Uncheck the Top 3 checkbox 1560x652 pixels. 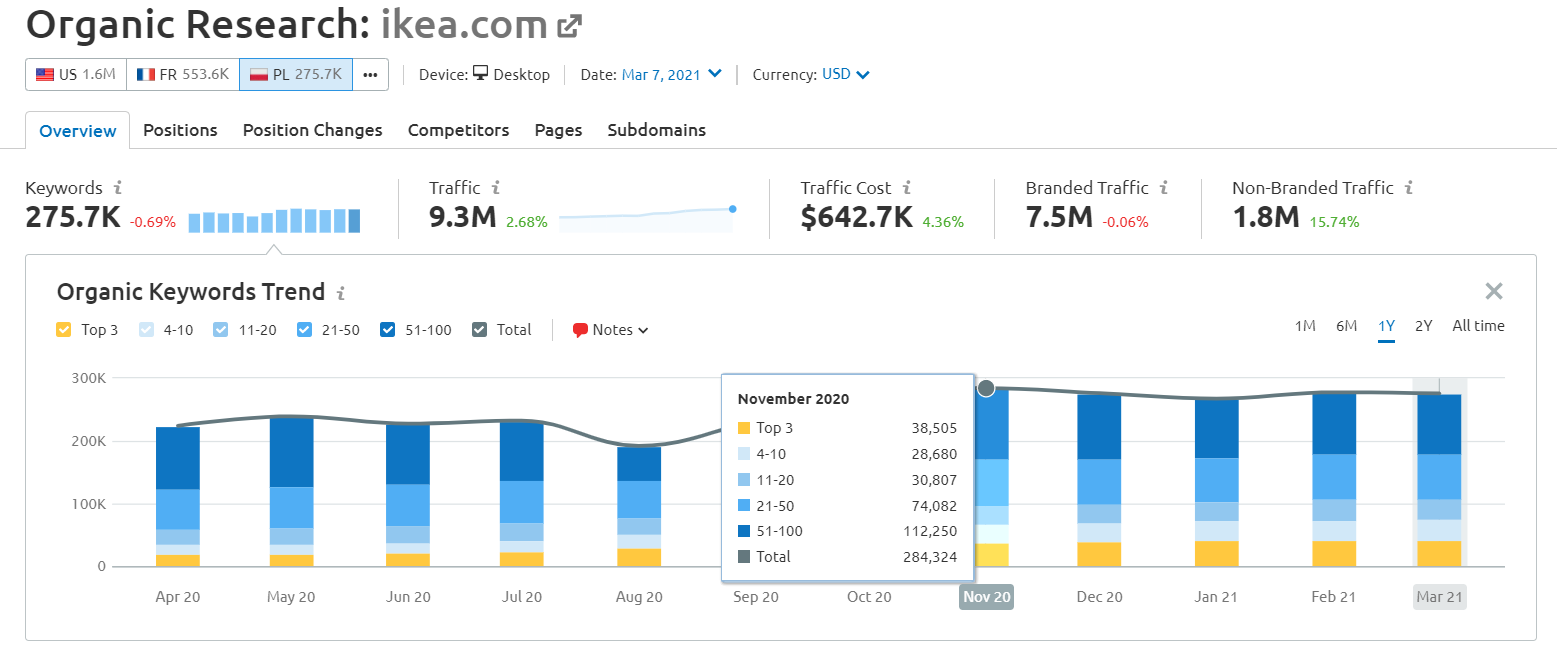[x=64, y=330]
